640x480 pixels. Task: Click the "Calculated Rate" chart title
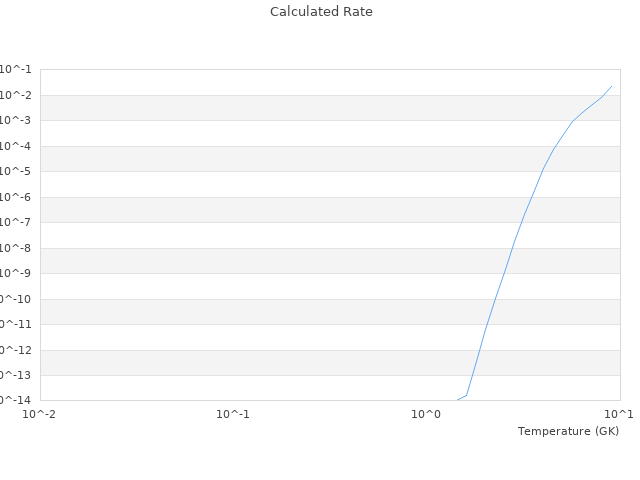(x=320, y=12)
